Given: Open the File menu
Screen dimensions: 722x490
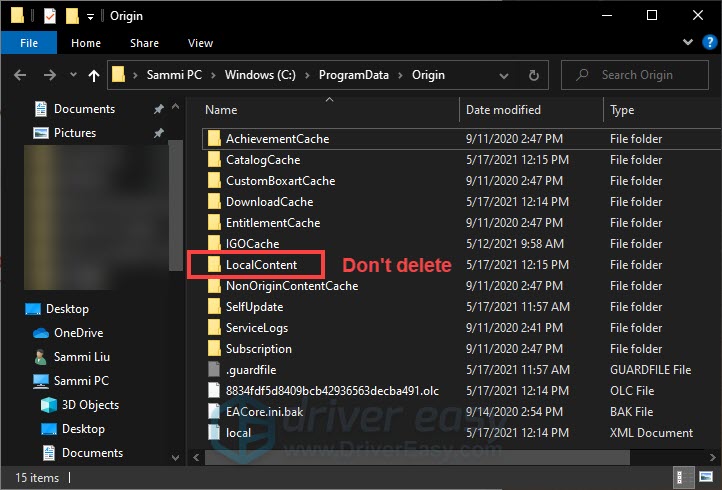Looking at the screenshot, I should tap(29, 43).
